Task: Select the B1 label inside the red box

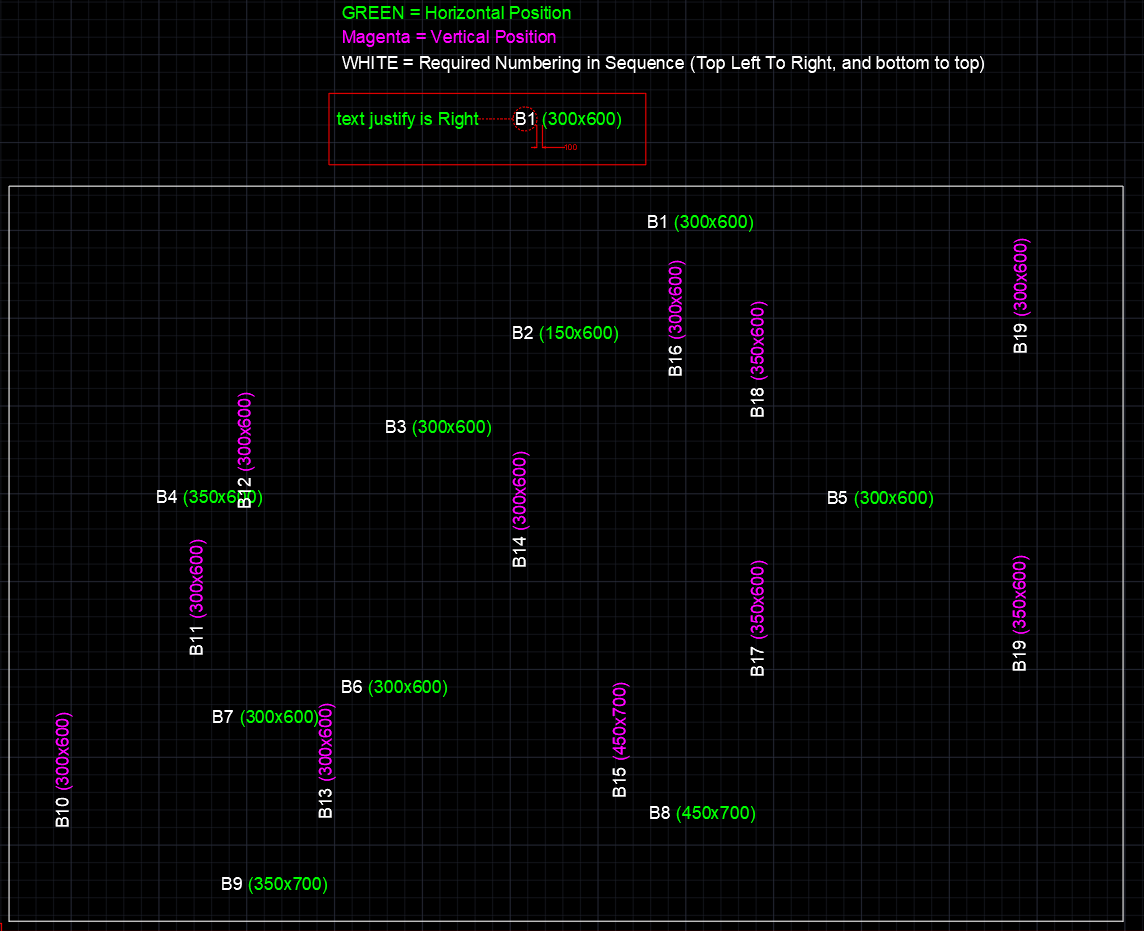Action: pyautogui.click(x=525, y=119)
